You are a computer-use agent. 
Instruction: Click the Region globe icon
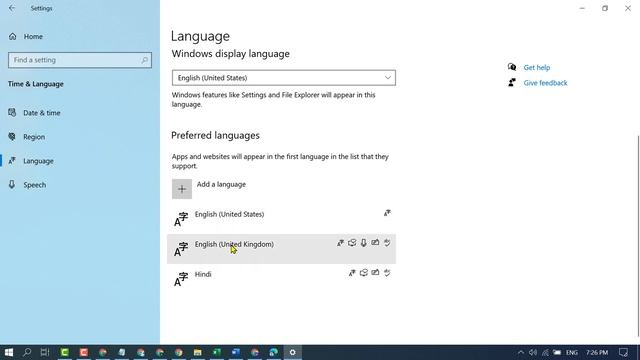(12, 136)
